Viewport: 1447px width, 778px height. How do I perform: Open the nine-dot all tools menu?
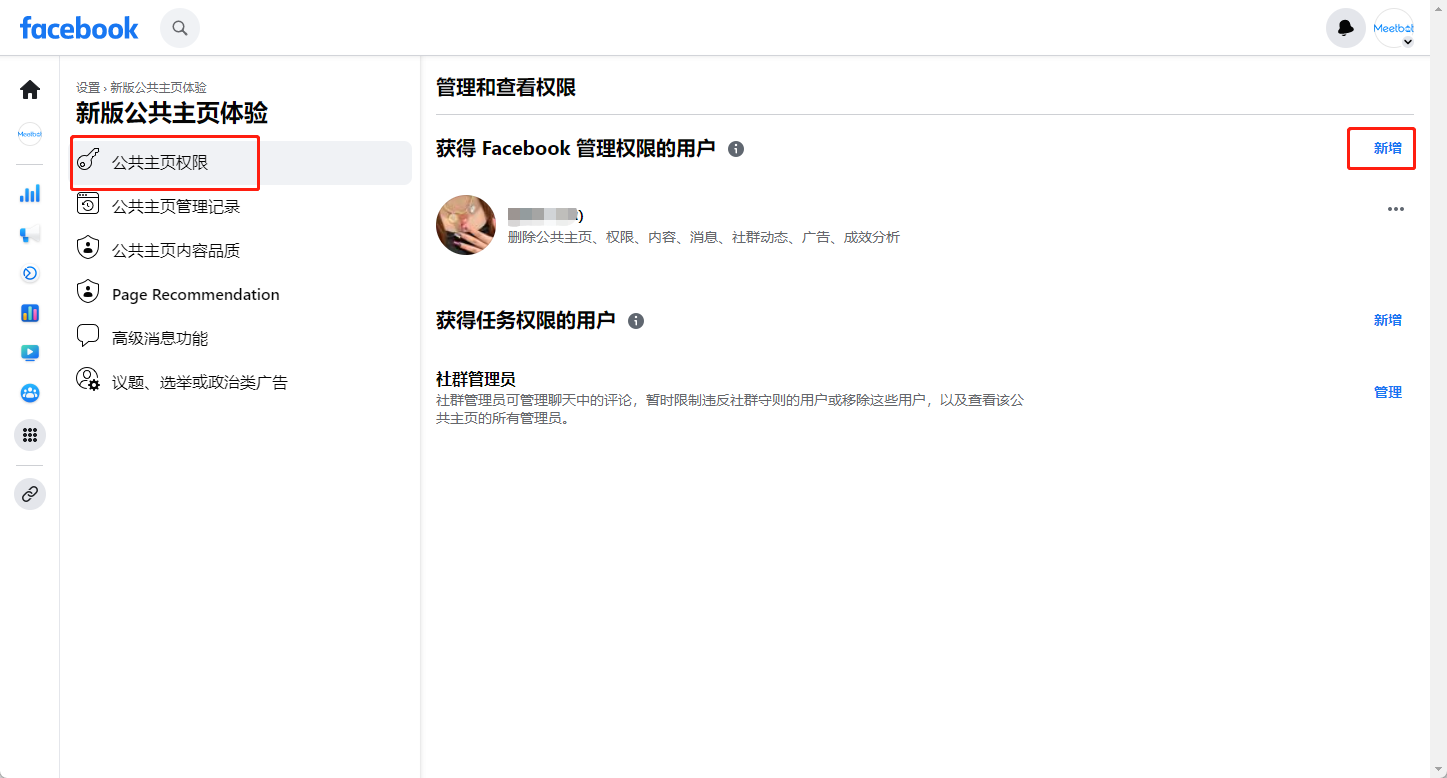(30, 435)
